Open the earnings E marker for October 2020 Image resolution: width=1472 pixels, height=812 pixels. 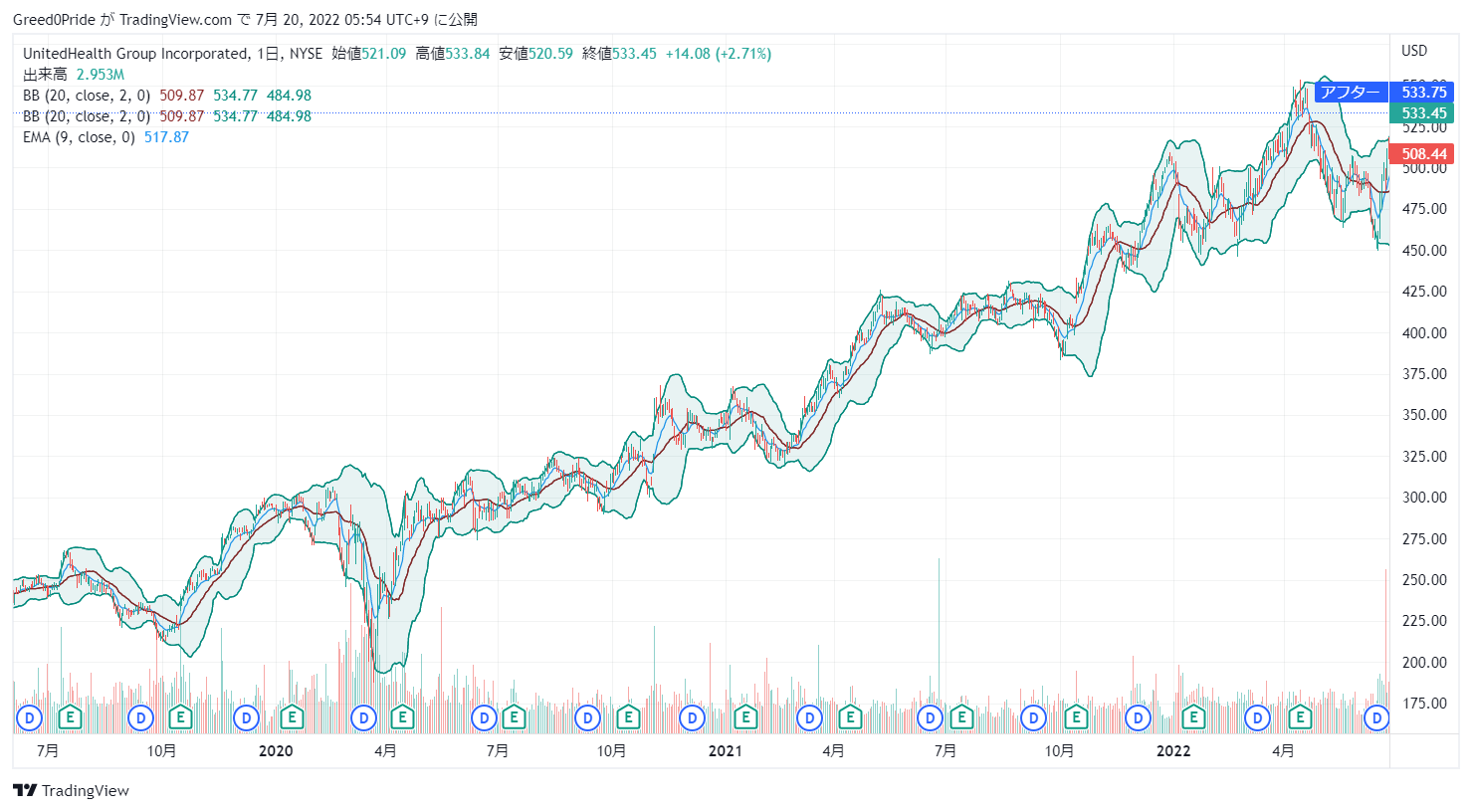(x=628, y=716)
